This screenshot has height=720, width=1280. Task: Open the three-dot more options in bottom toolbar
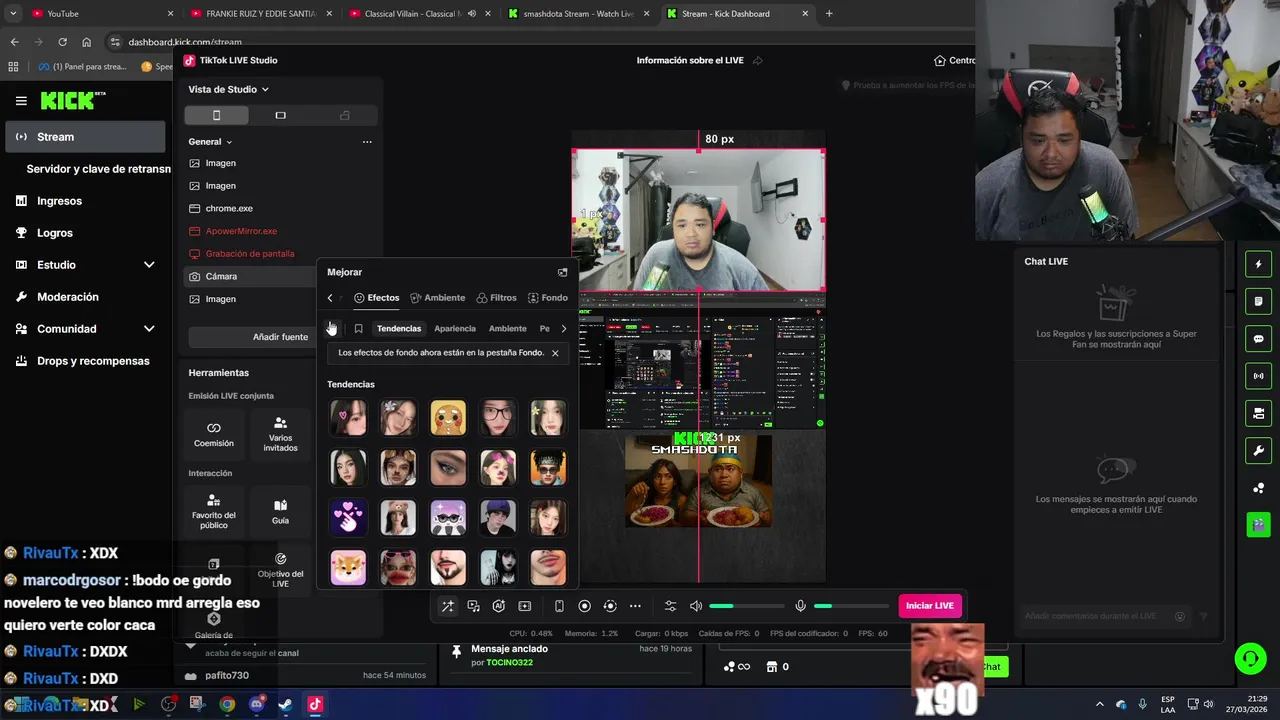tap(635, 606)
